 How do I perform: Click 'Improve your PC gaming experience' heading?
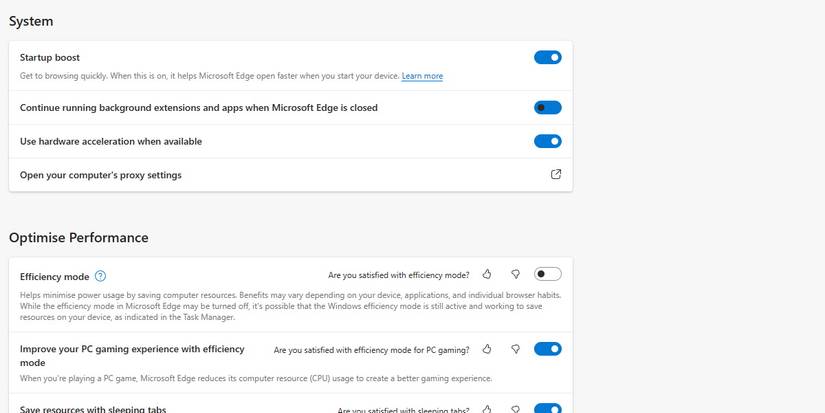132,348
